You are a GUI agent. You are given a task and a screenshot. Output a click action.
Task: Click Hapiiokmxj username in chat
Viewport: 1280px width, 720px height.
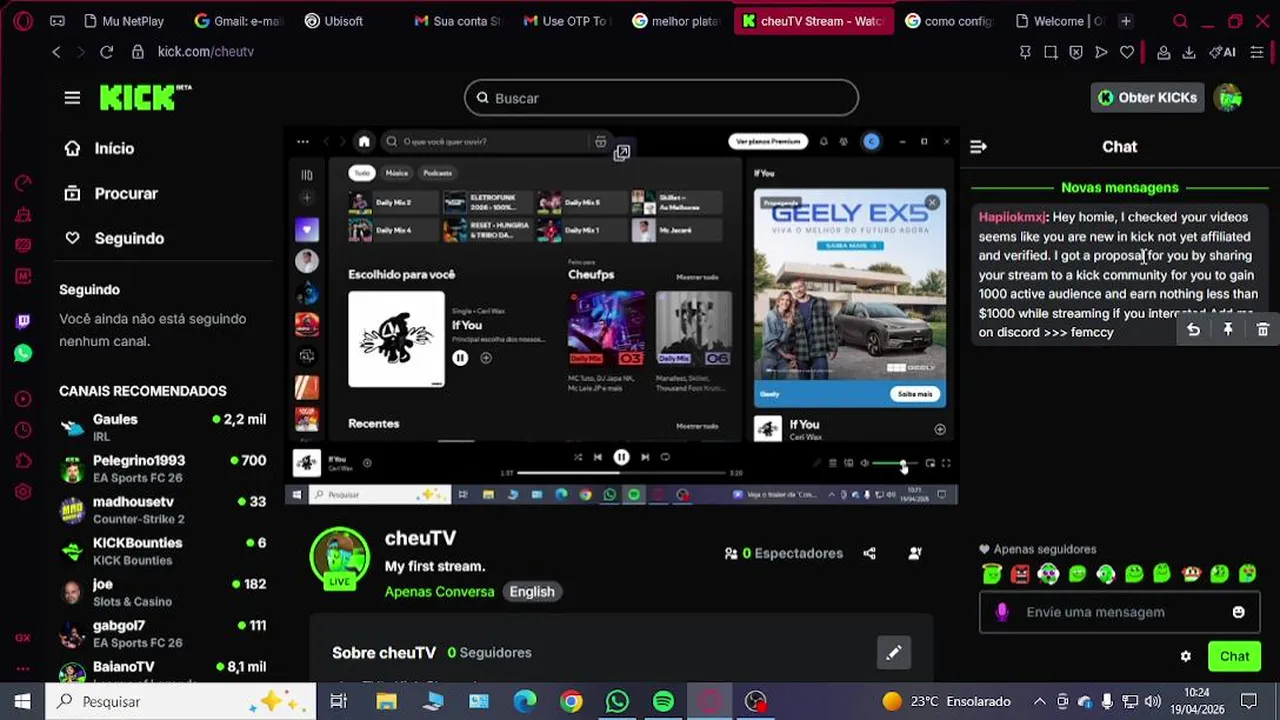[x=1012, y=217]
